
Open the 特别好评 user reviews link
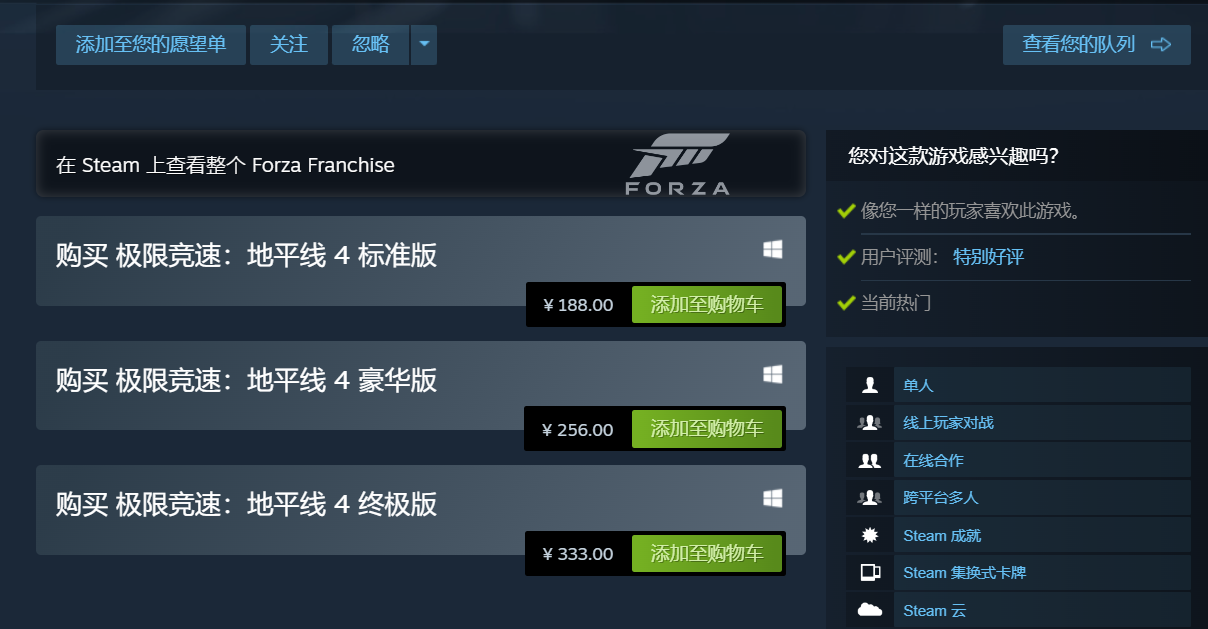coord(988,257)
